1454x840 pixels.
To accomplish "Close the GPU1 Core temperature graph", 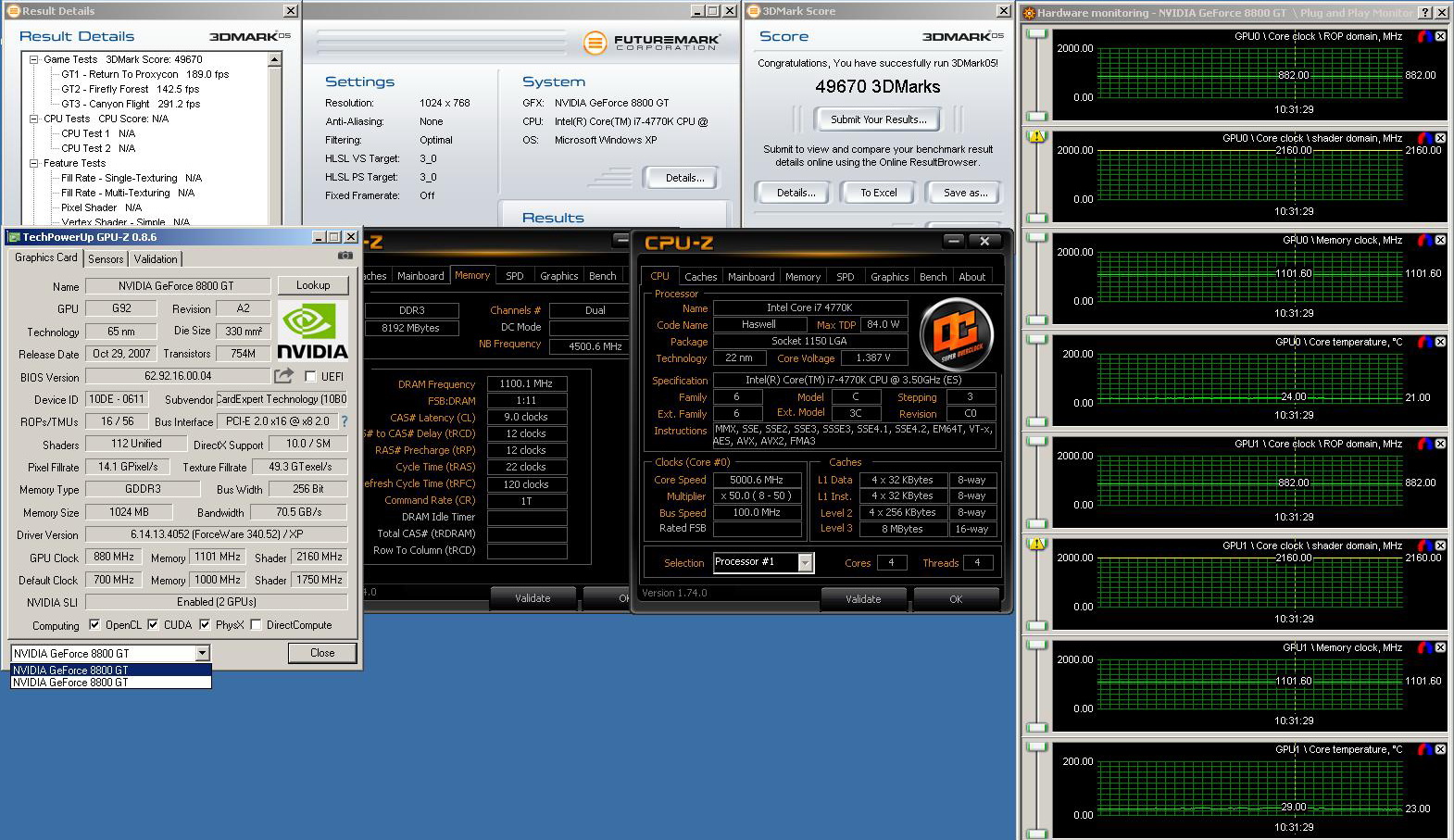I will (x=1440, y=749).
